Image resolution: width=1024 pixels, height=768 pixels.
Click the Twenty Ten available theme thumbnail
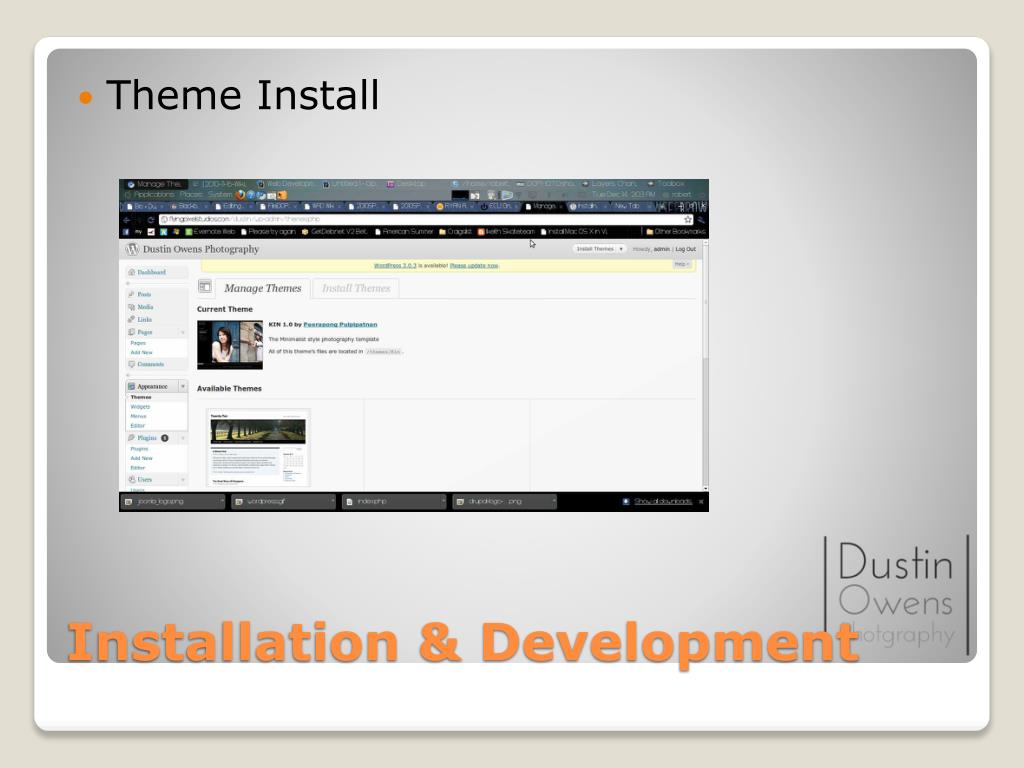258,448
